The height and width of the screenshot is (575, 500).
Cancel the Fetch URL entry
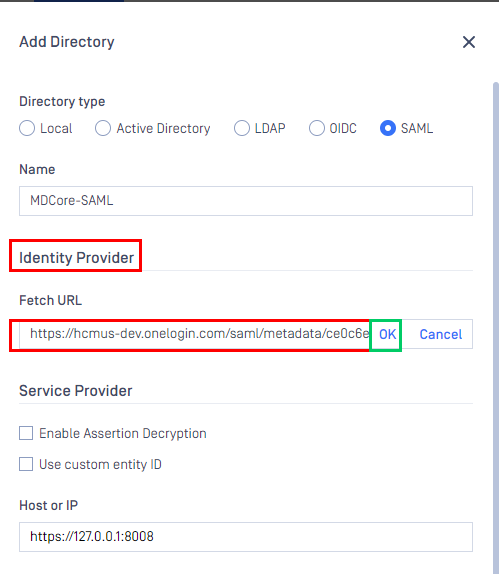click(441, 334)
